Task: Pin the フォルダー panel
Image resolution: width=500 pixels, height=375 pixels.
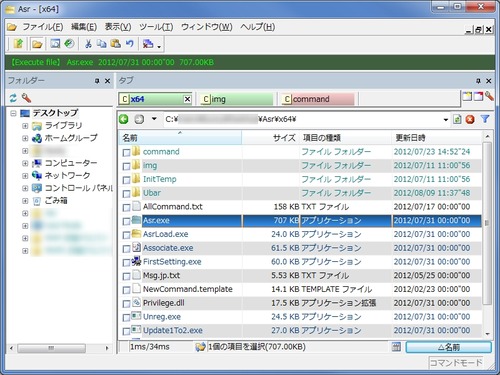Action: coord(97,81)
